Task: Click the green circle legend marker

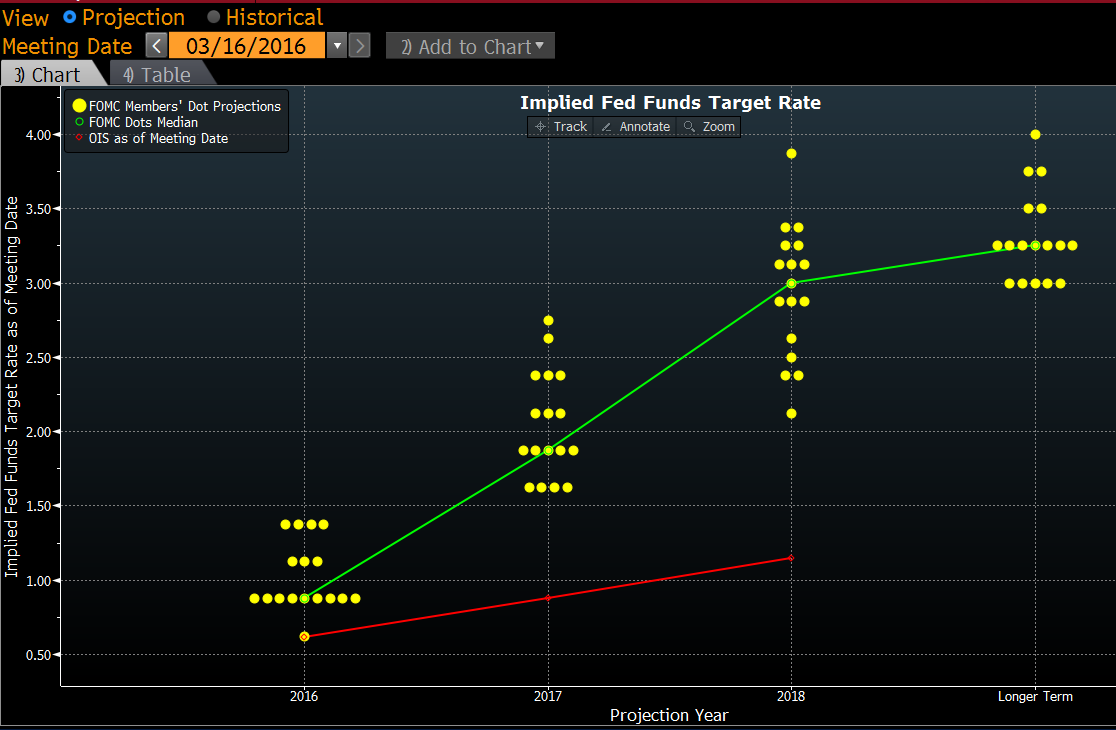Action: [x=79, y=122]
